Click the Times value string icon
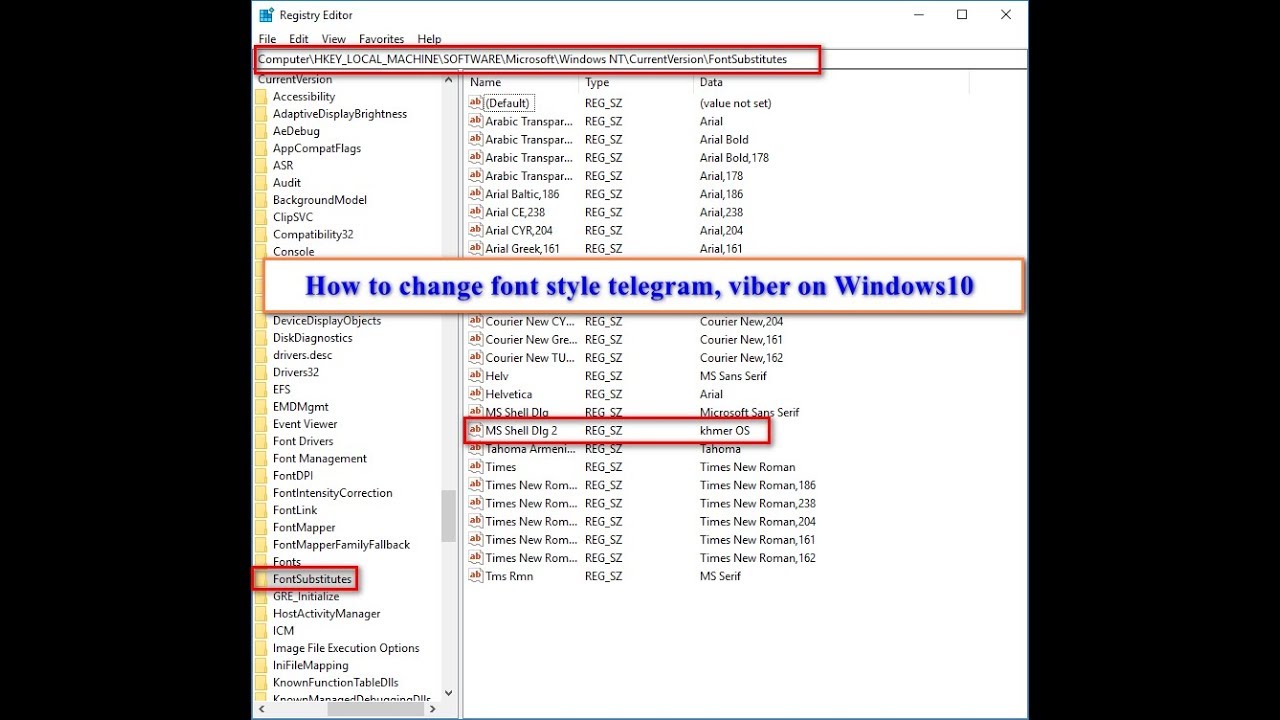This screenshot has width=1280, height=720. pyautogui.click(x=476, y=467)
